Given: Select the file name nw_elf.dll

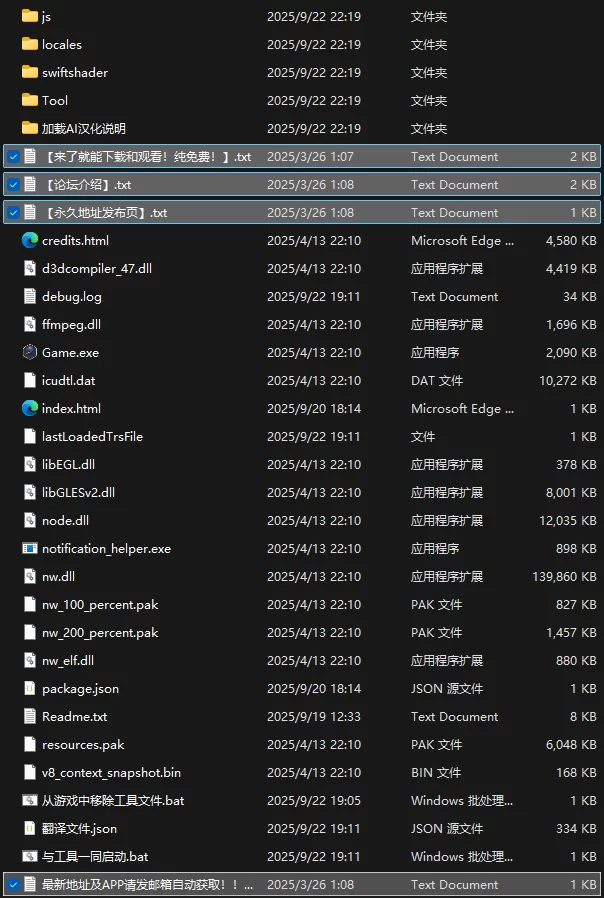Looking at the screenshot, I should (x=68, y=661).
